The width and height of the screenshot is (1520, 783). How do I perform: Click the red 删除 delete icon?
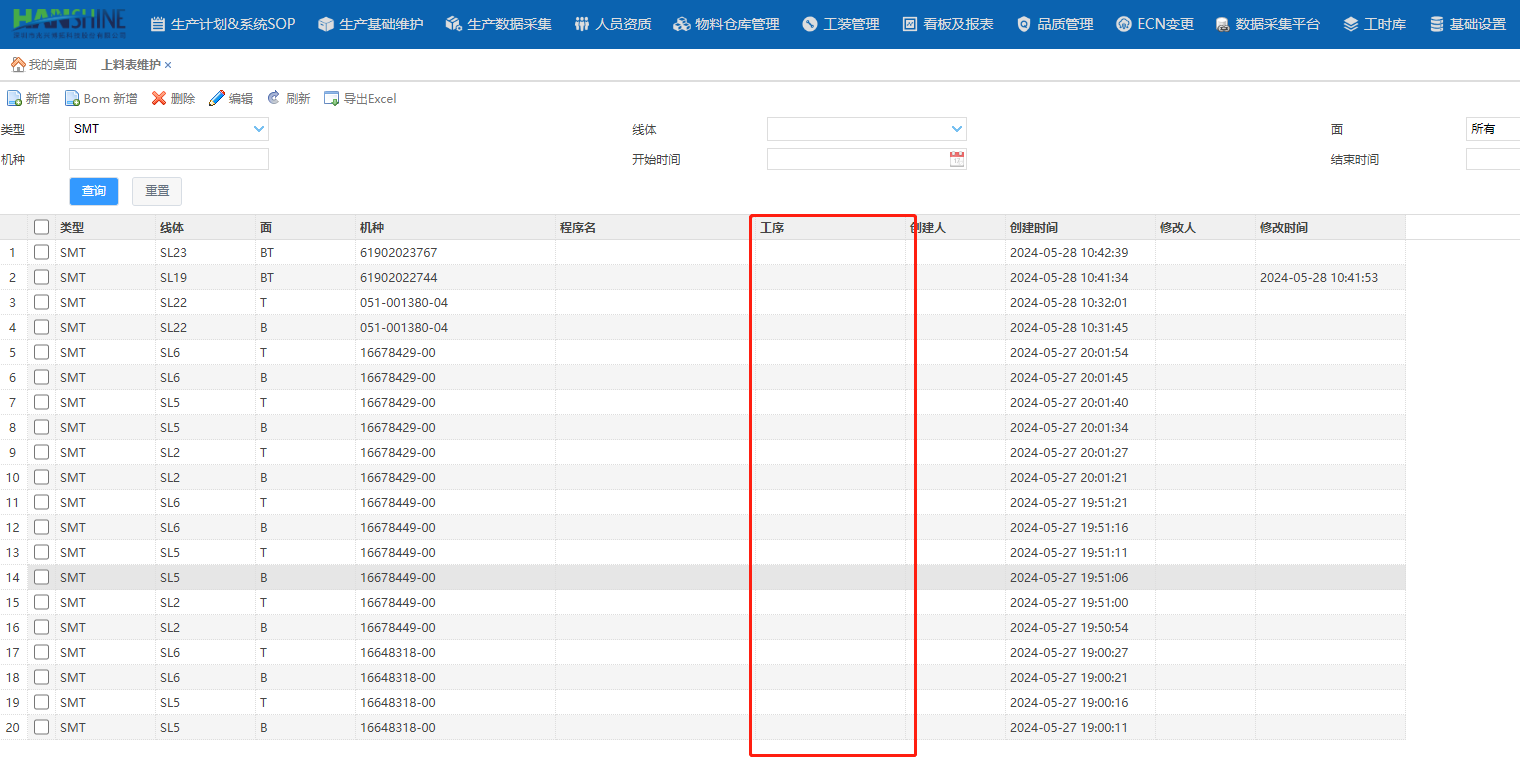click(x=159, y=99)
